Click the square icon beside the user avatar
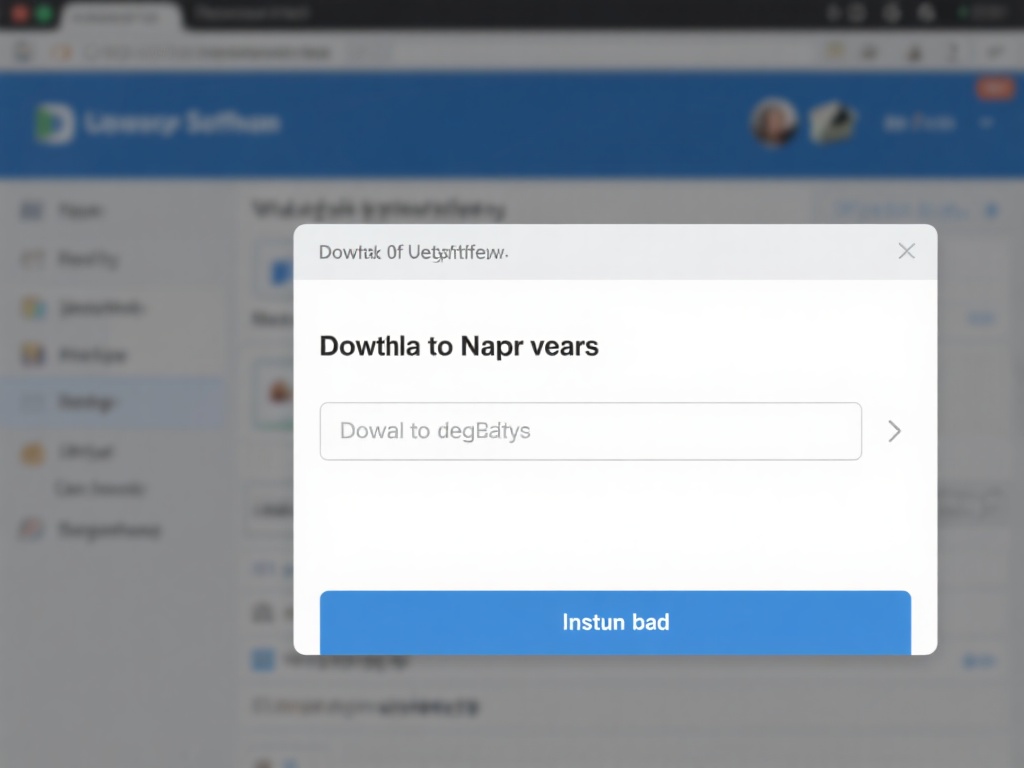Image resolution: width=1024 pixels, height=768 pixels. tap(832, 122)
